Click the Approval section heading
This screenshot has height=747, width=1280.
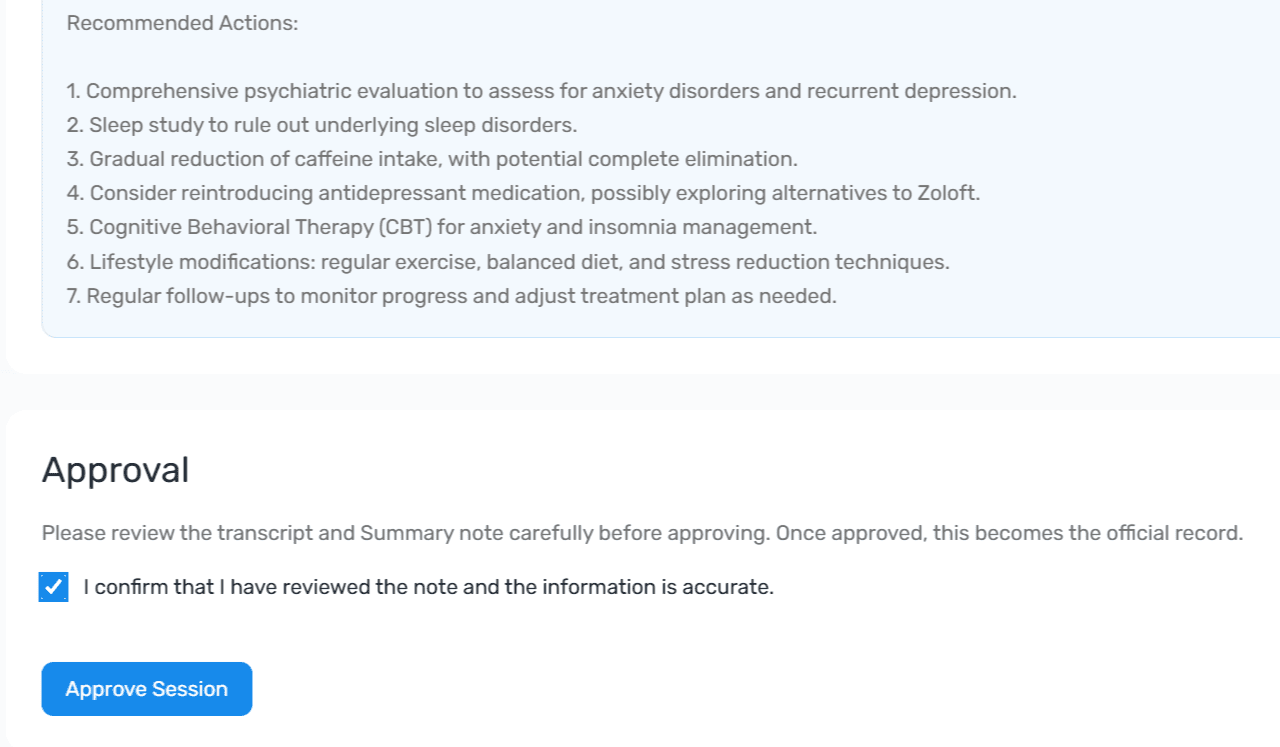(115, 470)
